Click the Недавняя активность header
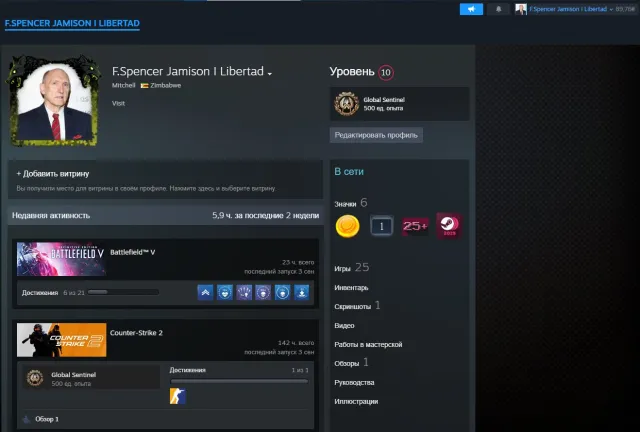Image resolution: width=640 pixels, height=432 pixels. click(x=51, y=215)
